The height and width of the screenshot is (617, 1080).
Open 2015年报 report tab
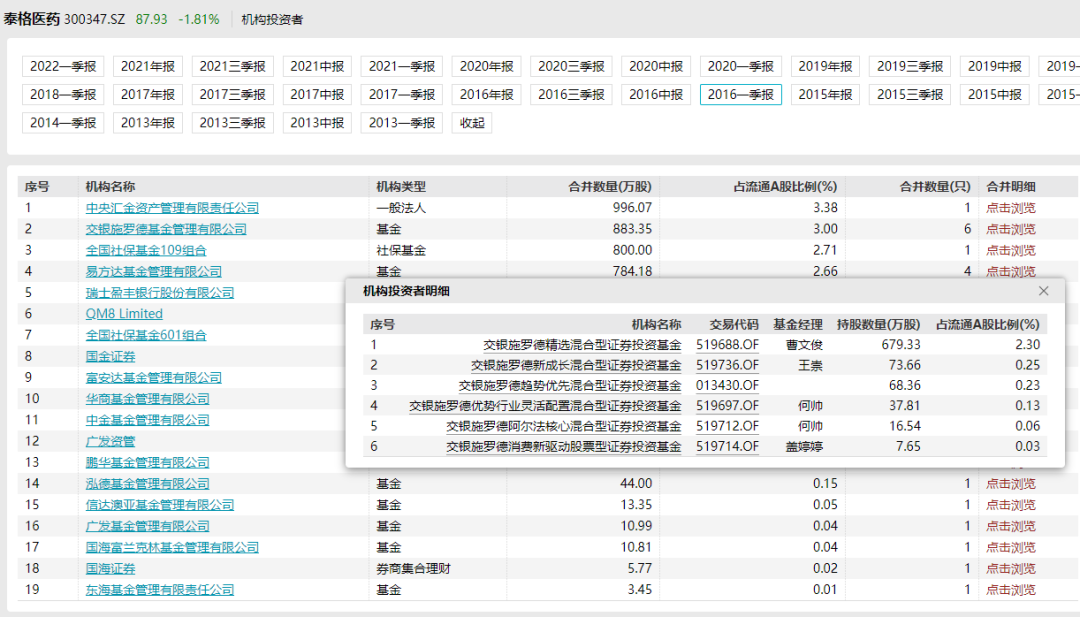pos(826,94)
